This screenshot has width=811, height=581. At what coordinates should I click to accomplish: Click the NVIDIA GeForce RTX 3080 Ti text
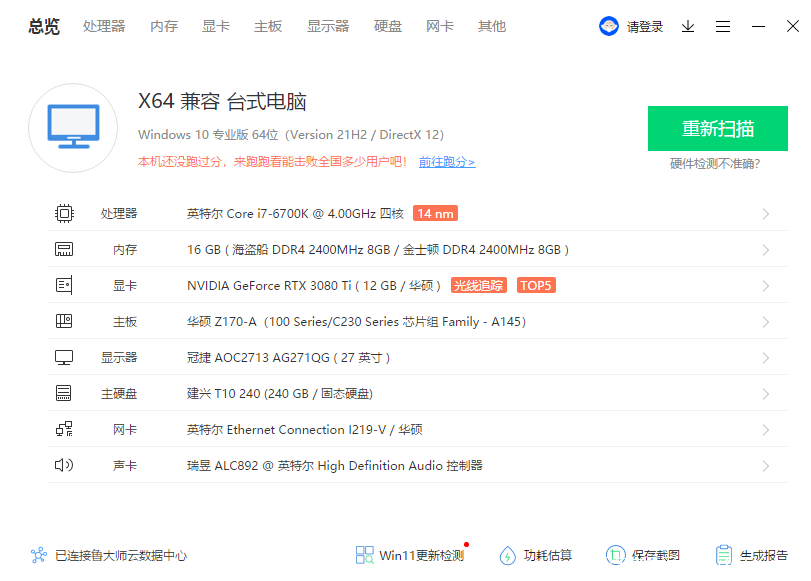(x=313, y=286)
